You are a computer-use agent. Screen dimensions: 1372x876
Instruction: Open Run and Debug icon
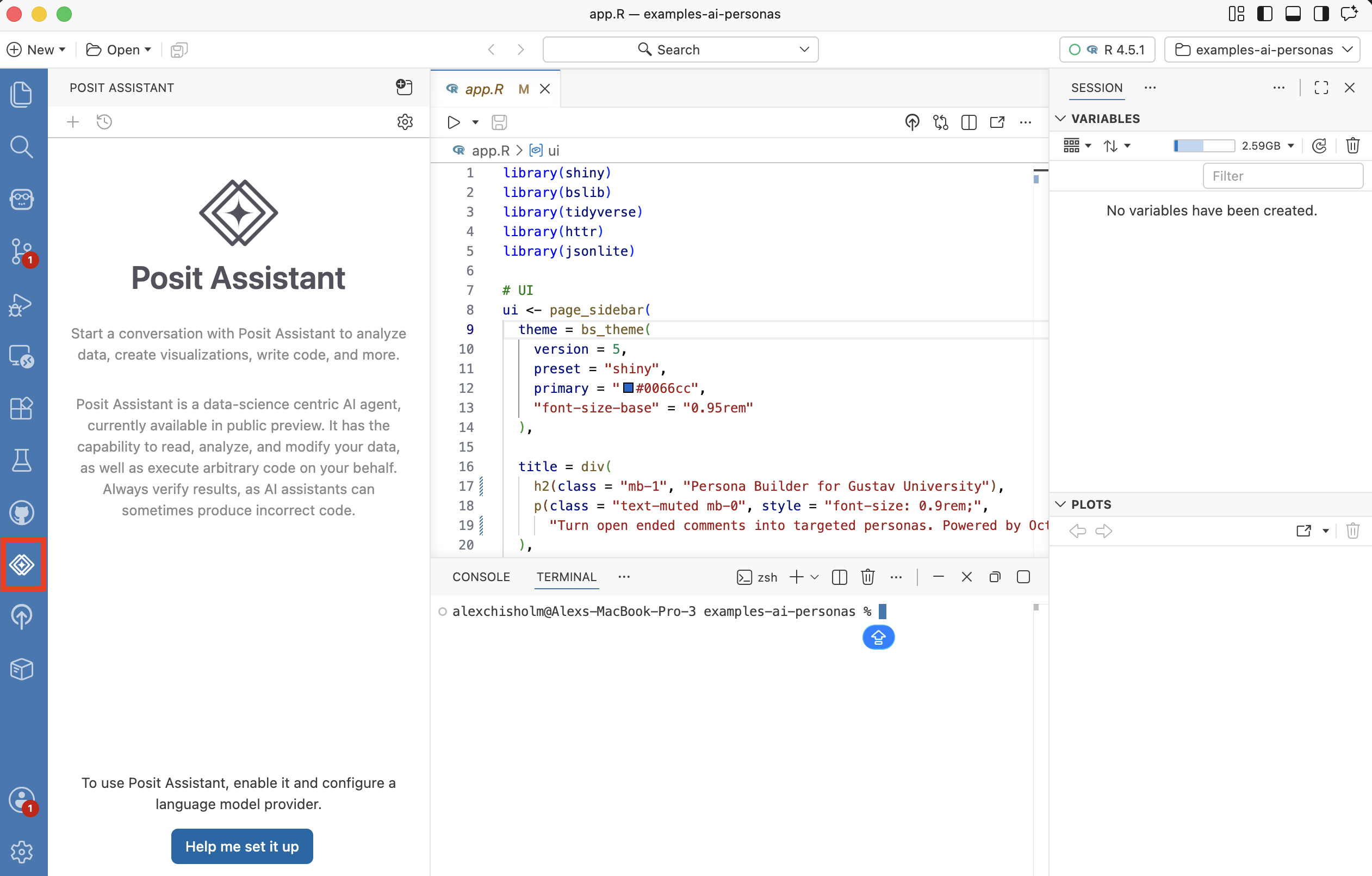(x=22, y=304)
